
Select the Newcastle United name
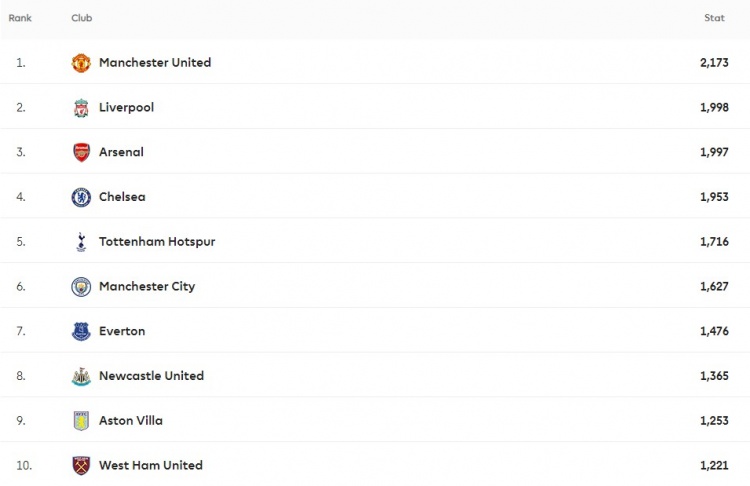[151, 376]
